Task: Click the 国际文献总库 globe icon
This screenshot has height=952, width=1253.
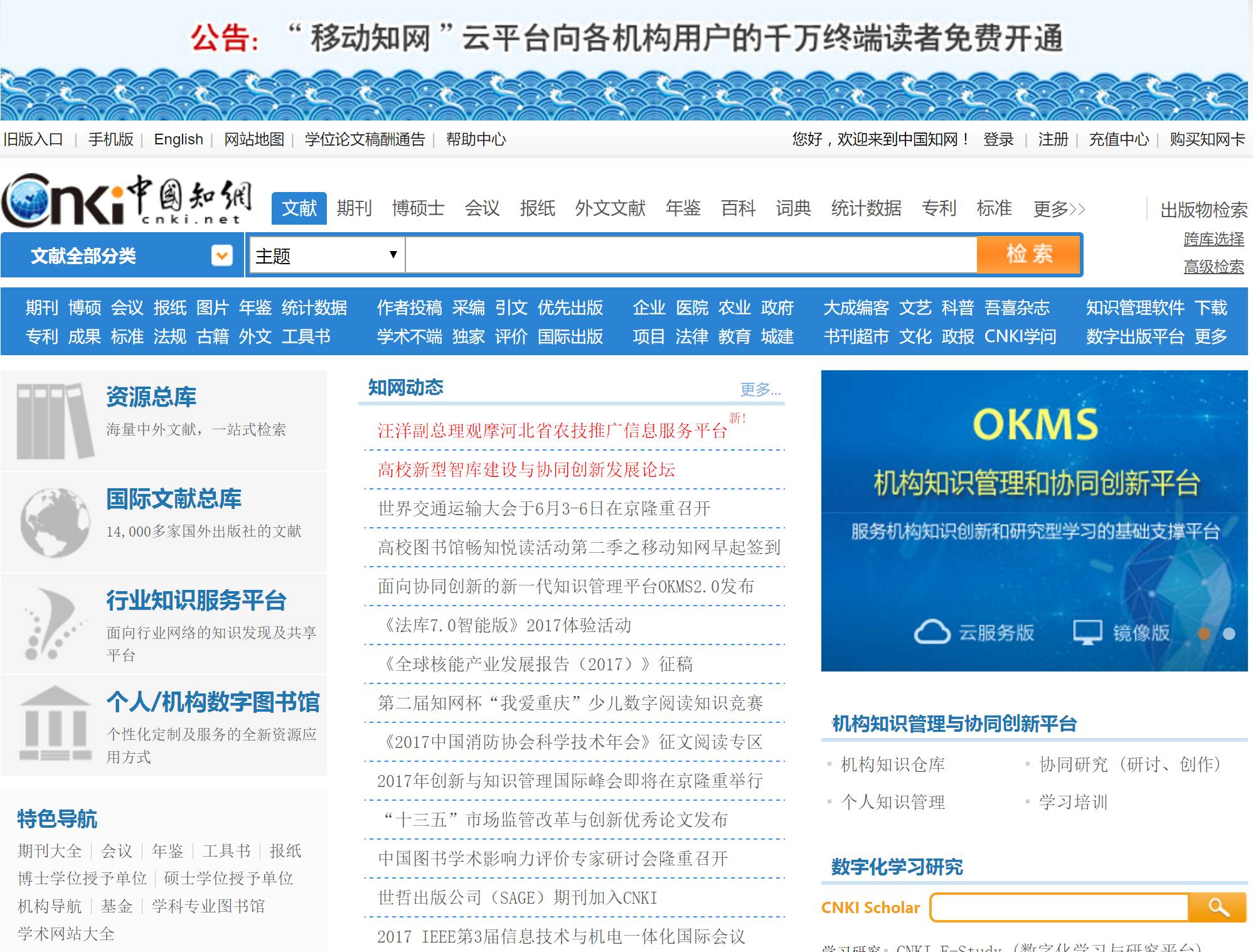Action: tap(55, 522)
